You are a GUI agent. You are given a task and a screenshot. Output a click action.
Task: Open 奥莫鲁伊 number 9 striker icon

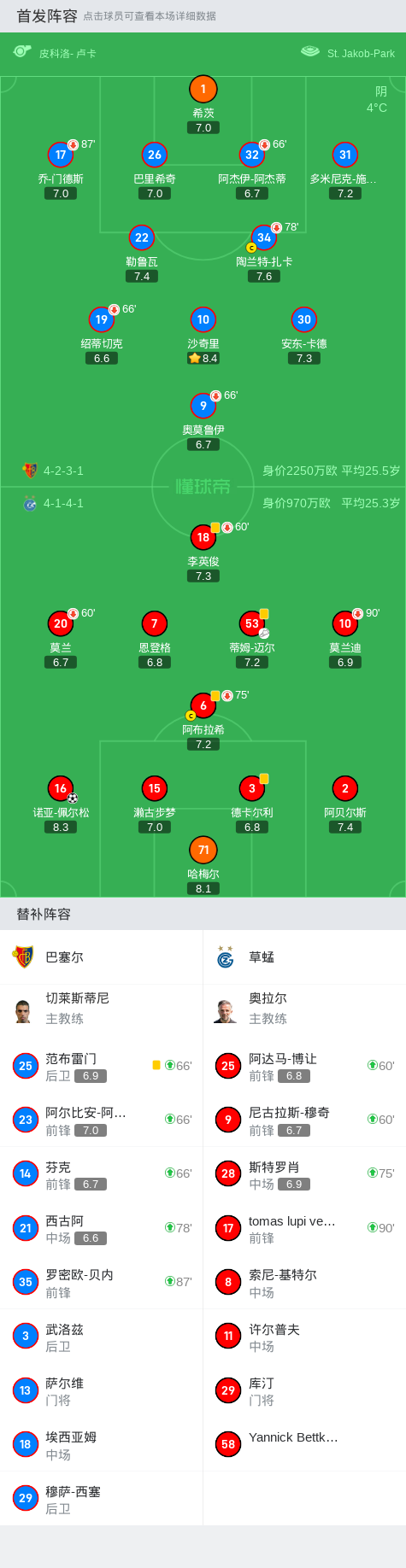[203, 406]
